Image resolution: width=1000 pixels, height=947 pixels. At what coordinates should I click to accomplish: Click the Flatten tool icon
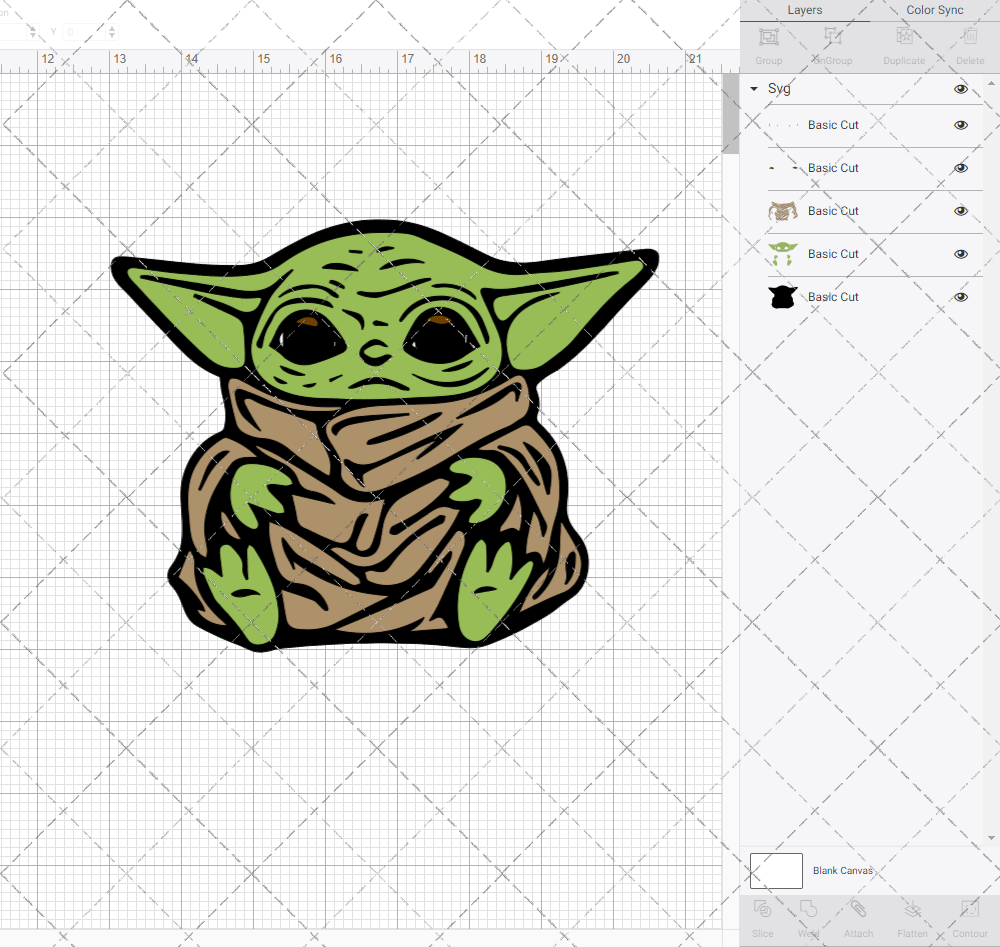[912, 908]
